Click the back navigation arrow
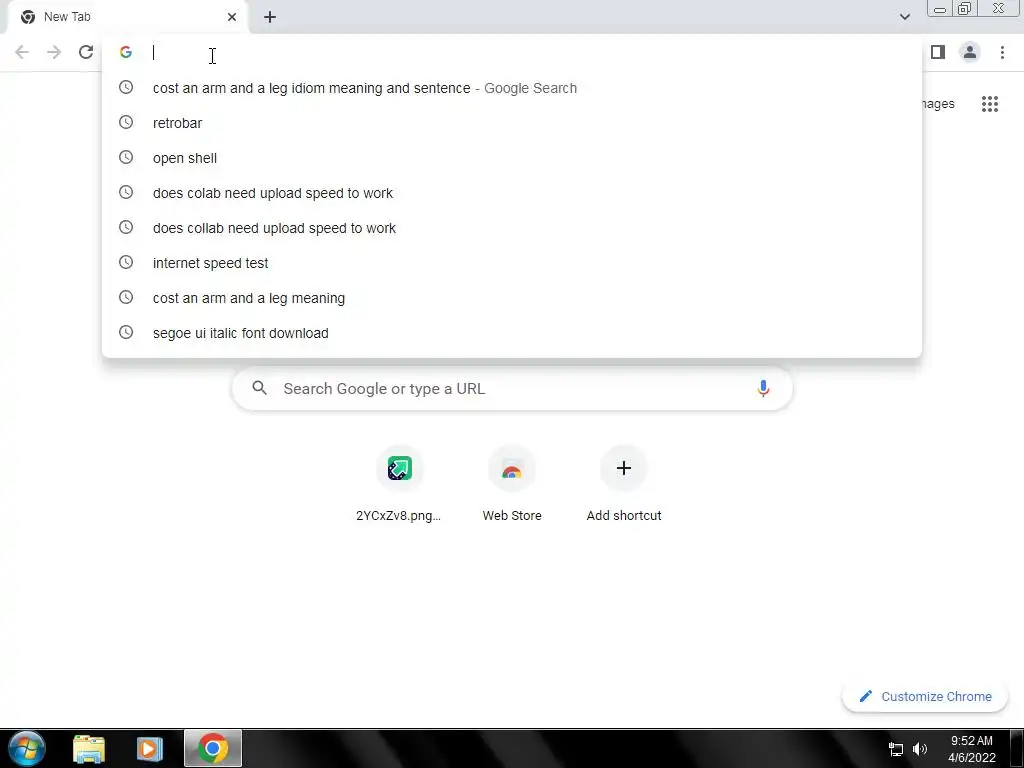 coord(22,52)
